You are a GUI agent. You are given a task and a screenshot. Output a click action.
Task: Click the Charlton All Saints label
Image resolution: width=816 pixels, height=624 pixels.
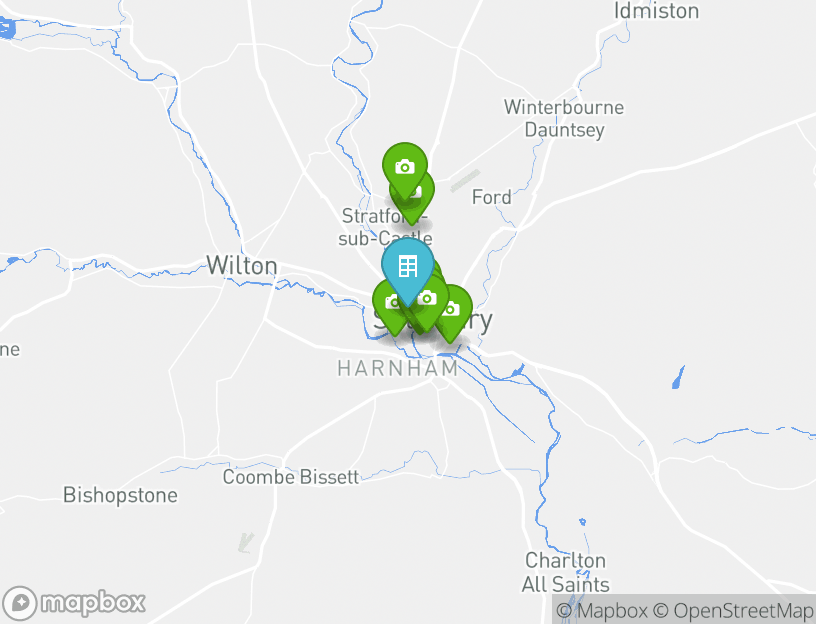(x=566, y=572)
